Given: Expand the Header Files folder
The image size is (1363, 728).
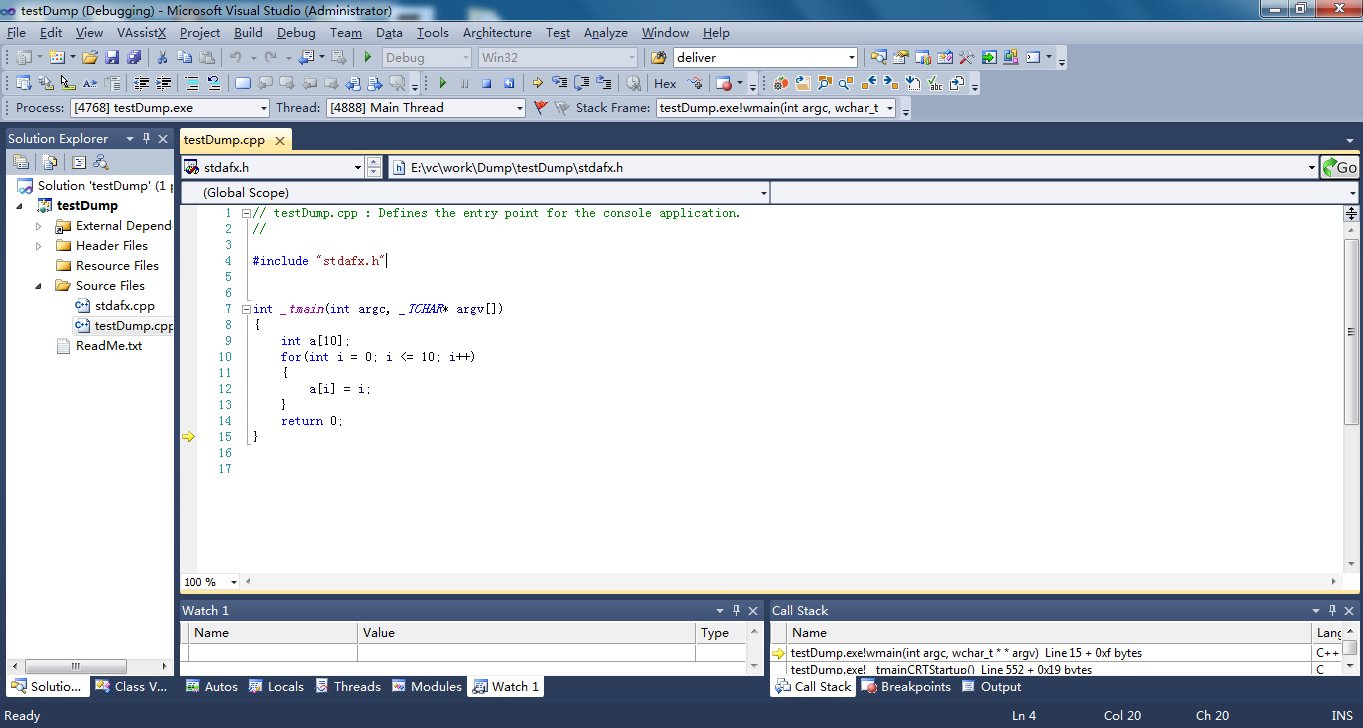Looking at the screenshot, I should 39,246.
